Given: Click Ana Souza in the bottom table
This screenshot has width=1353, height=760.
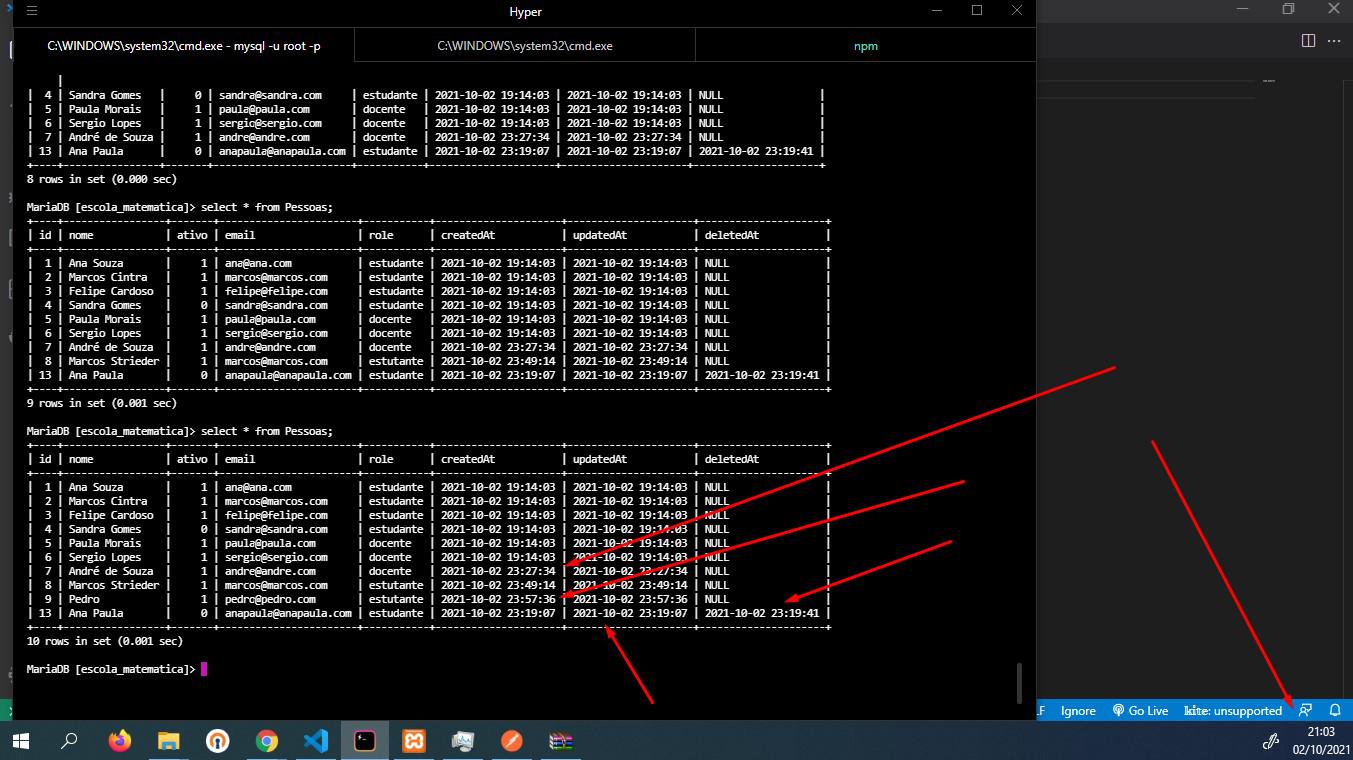Looking at the screenshot, I should [x=96, y=487].
